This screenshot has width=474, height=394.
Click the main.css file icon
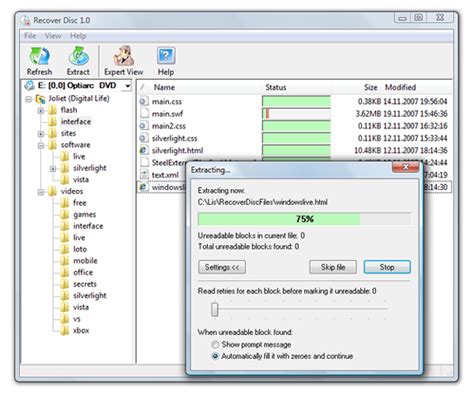coord(144,101)
